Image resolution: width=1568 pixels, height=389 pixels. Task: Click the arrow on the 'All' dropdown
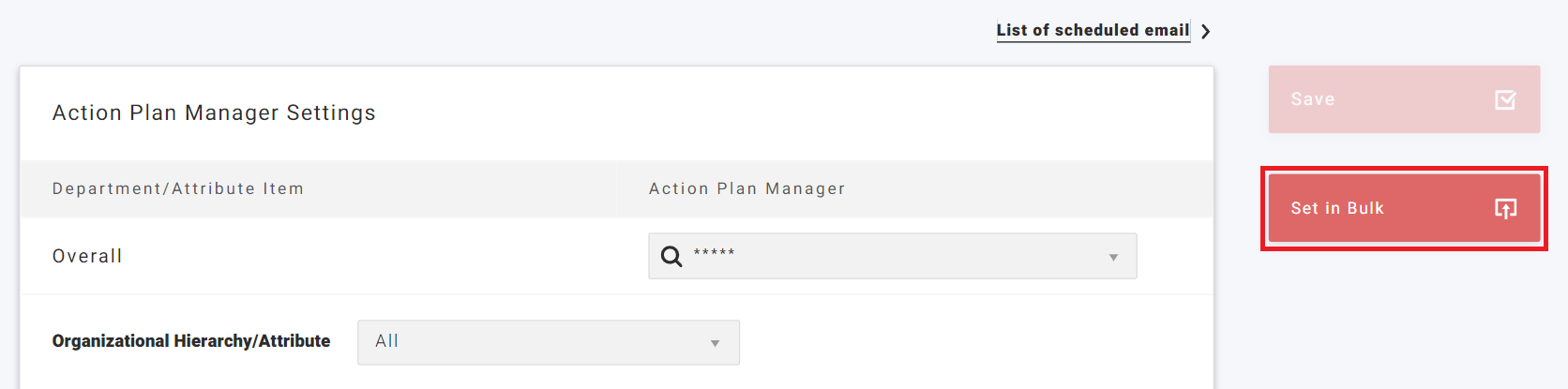pyautogui.click(x=715, y=343)
